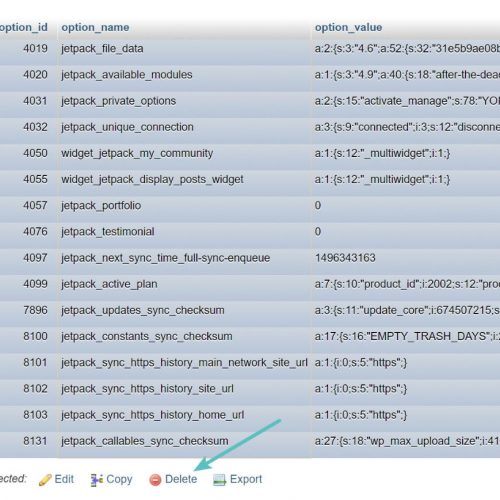The width and height of the screenshot is (500, 500).
Task: Click the Export icon
Action: coord(220,480)
